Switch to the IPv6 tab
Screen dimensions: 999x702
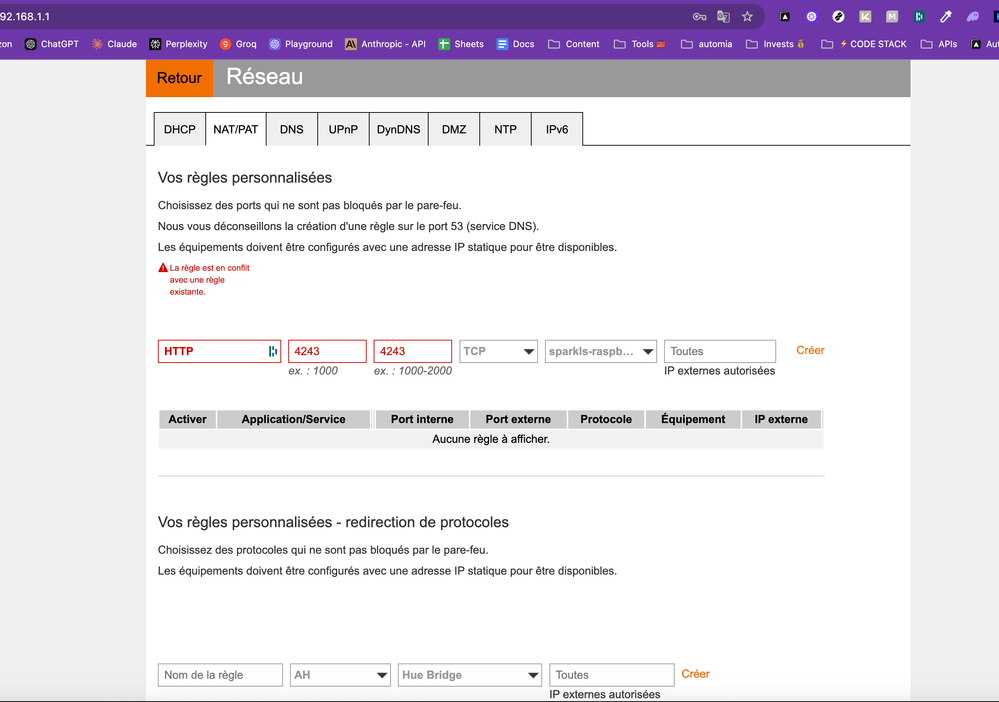(556, 129)
